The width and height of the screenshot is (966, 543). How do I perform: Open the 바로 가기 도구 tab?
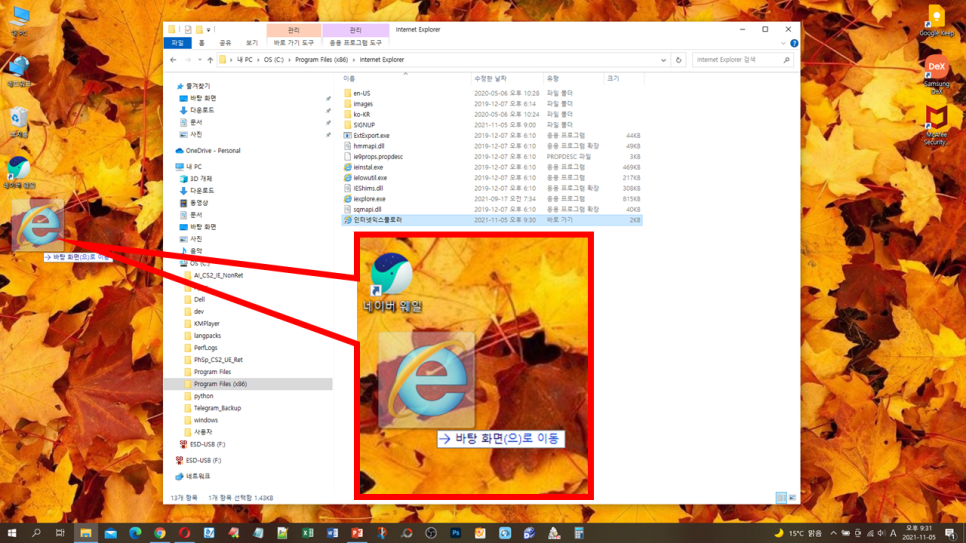(294, 43)
